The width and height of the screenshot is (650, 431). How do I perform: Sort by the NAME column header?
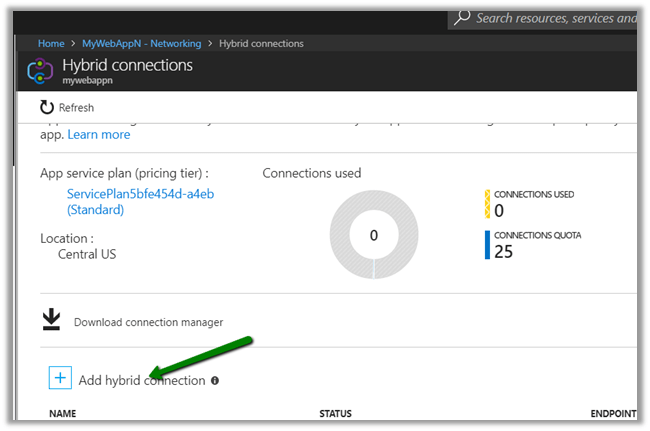pos(63,413)
